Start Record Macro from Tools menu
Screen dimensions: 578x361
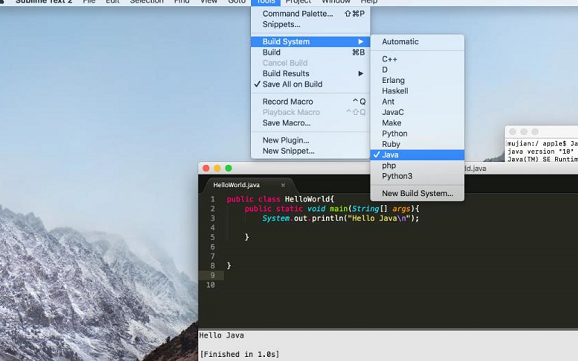coord(310,101)
